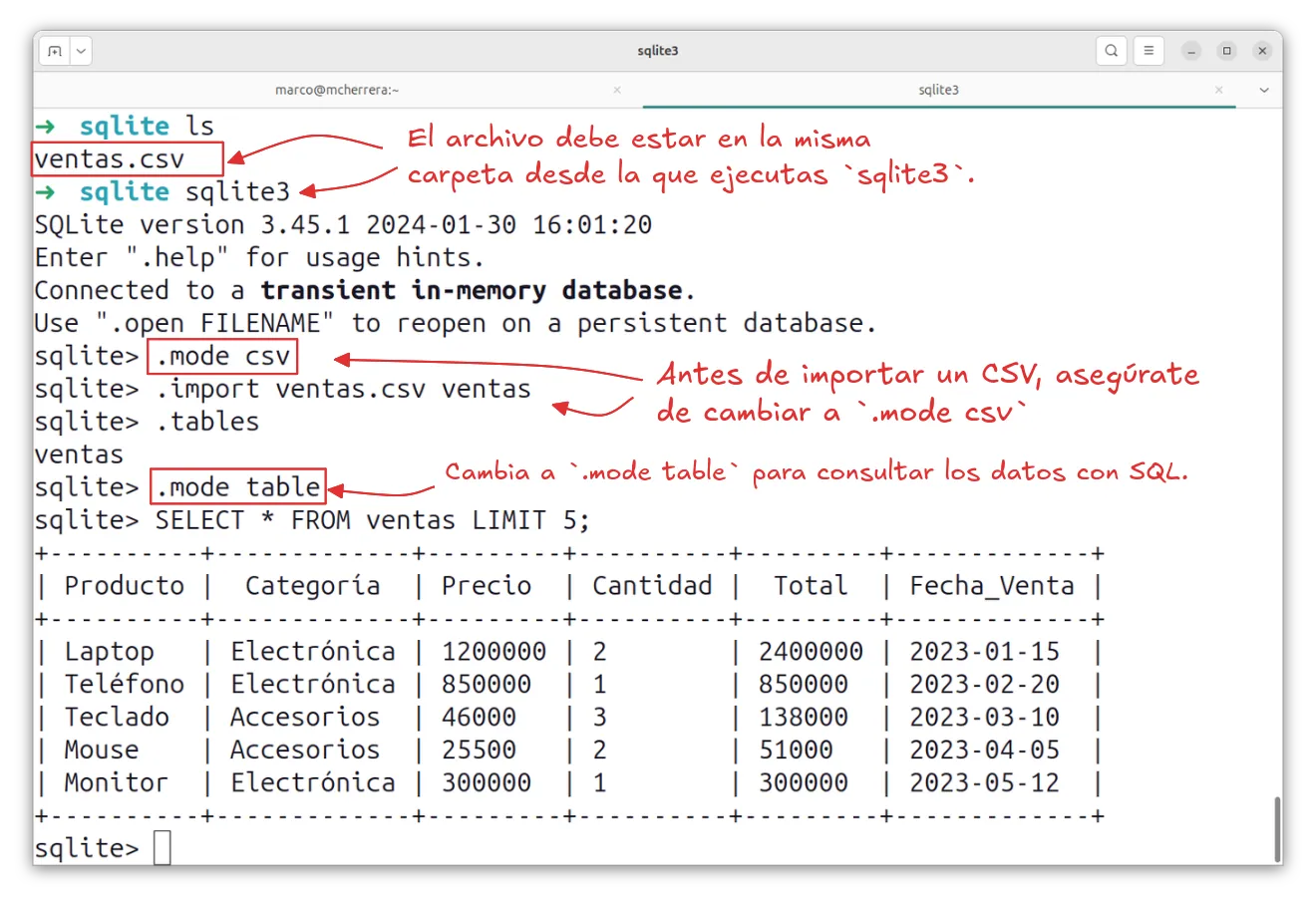Viewport: 1316px width, 900px height.
Task: Click the highlighted .mode csv command
Action: (222, 357)
